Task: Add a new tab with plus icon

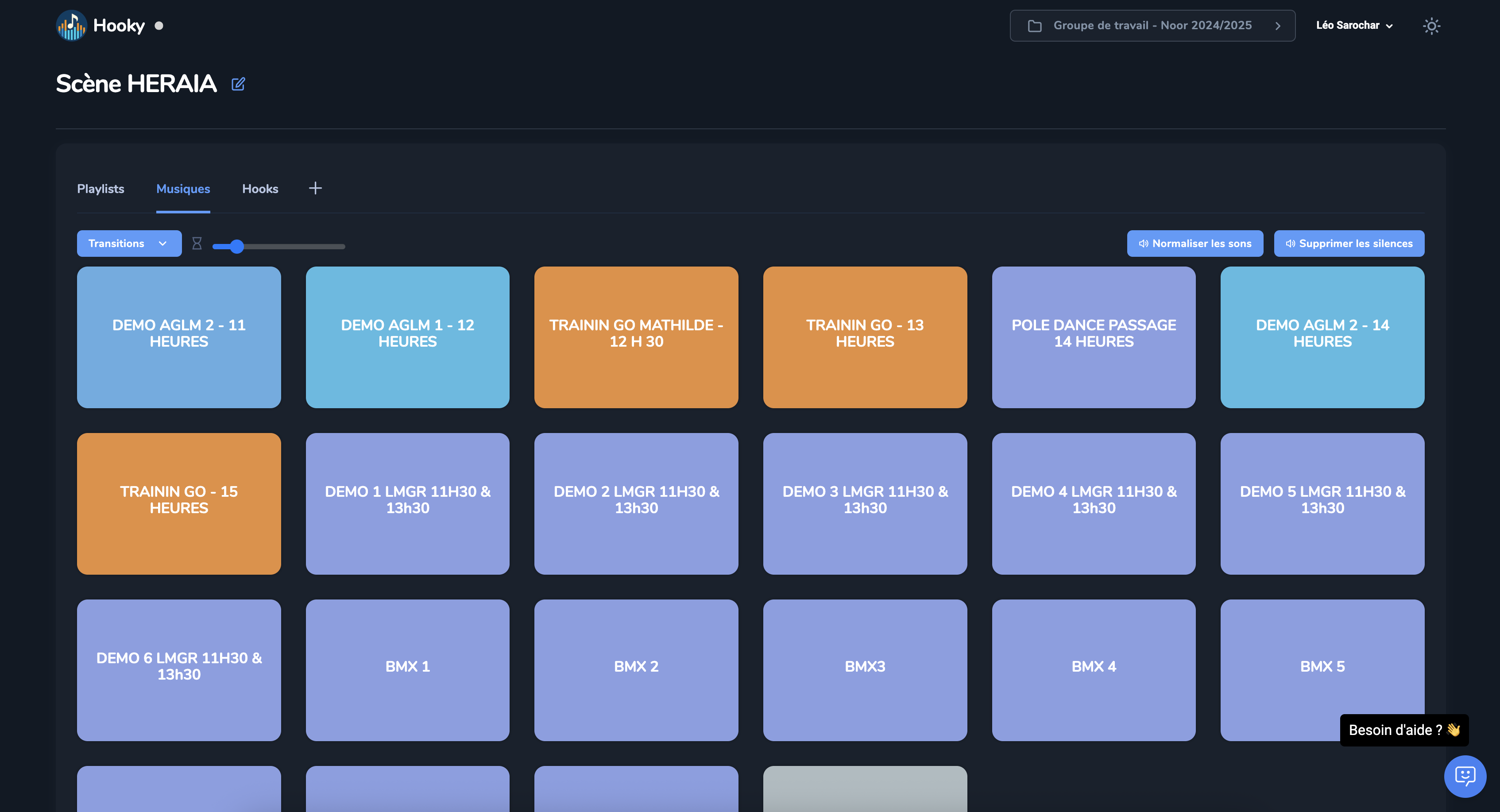Action: [315, 188]
